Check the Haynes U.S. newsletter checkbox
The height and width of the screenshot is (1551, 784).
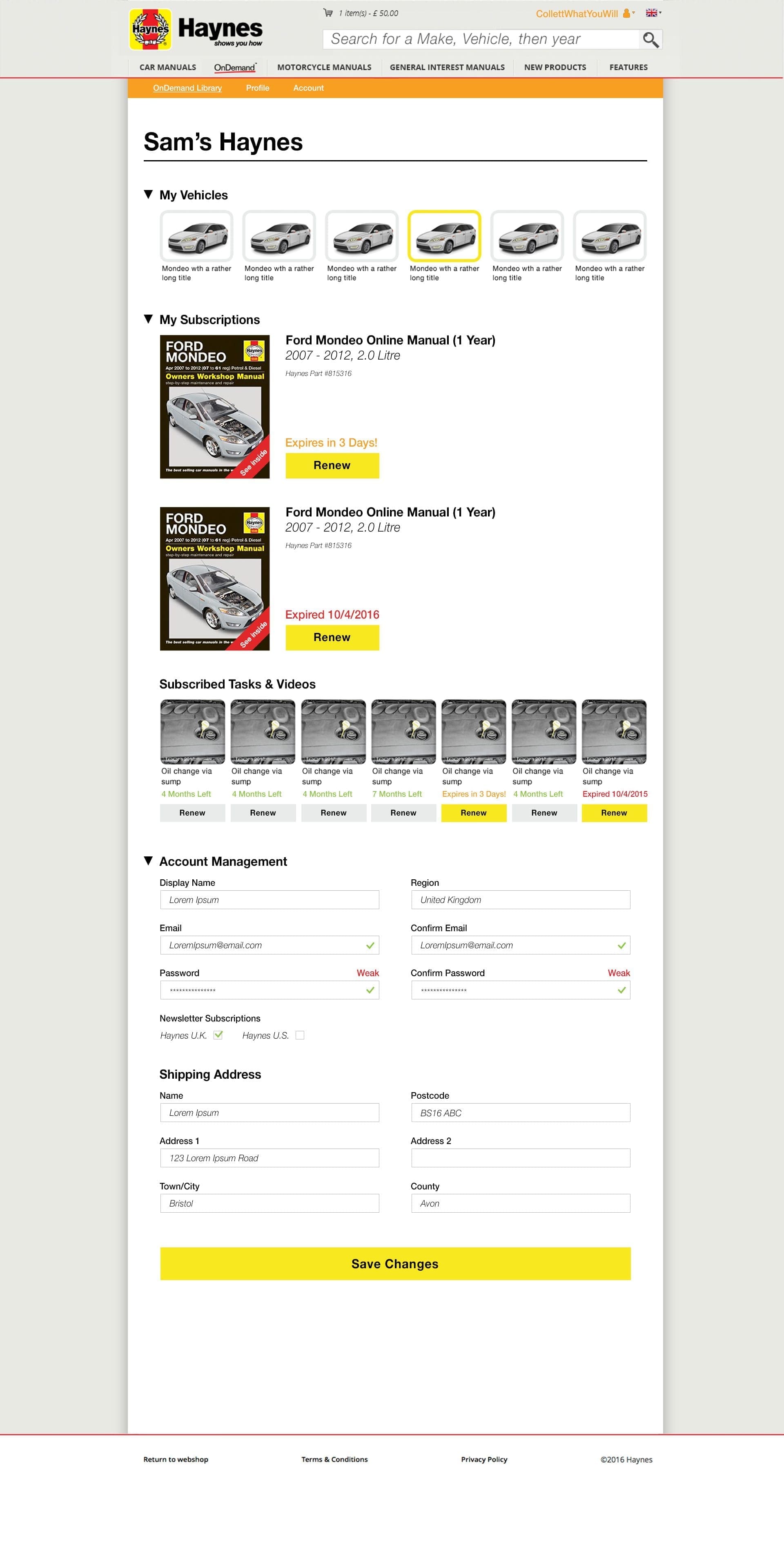point(300,1035)
